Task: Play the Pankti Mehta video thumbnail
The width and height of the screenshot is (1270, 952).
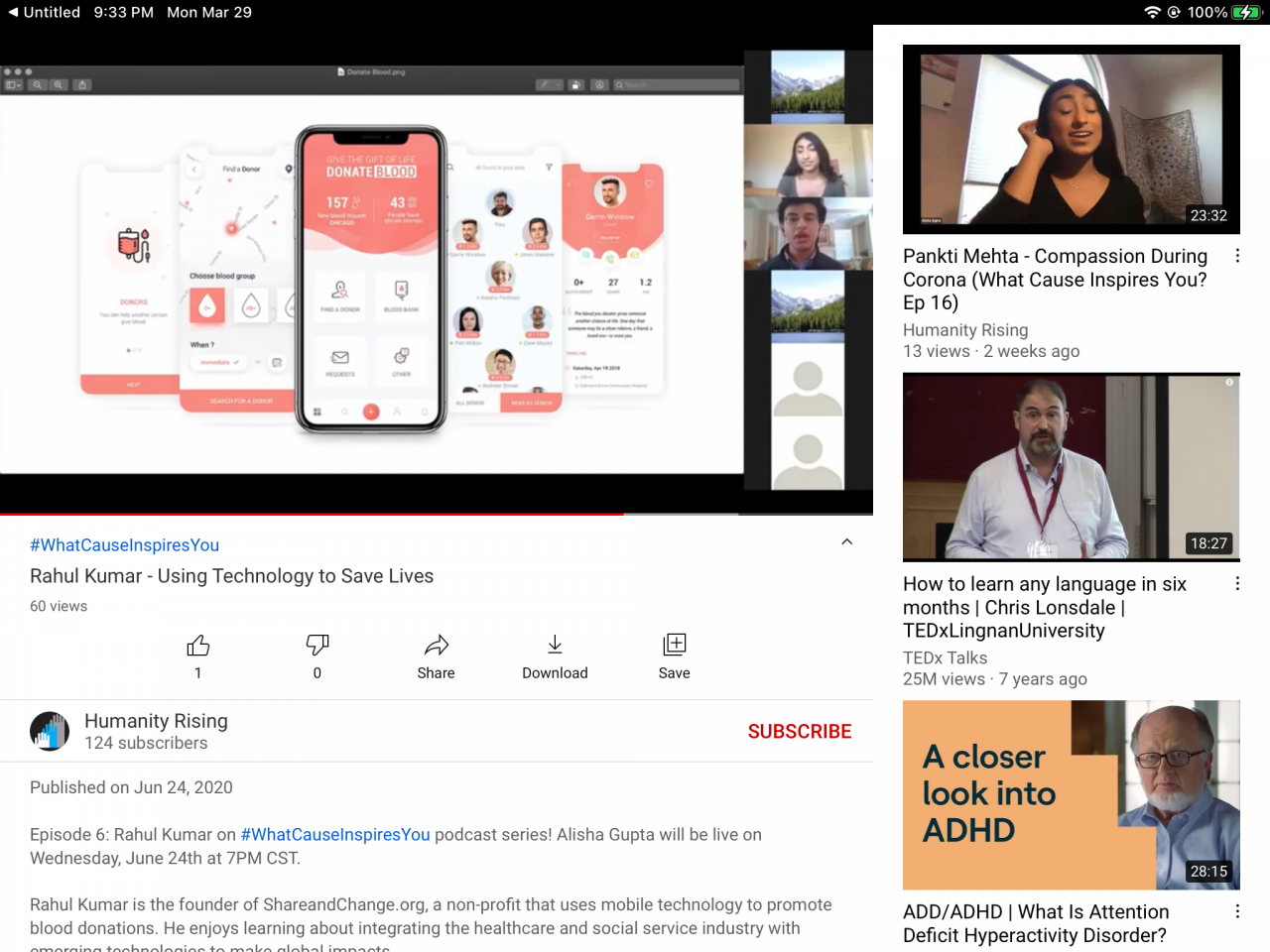Action: coord(1072,139)
